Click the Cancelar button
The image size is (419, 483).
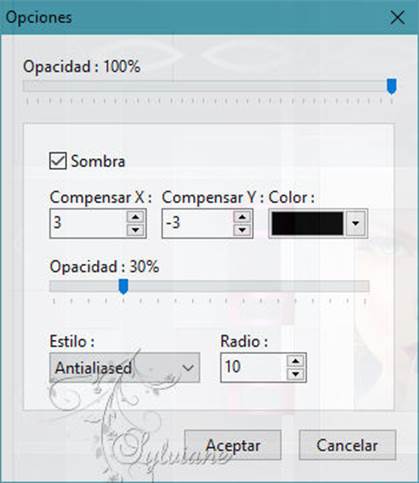pyautogui.click(x=347, y=445)
